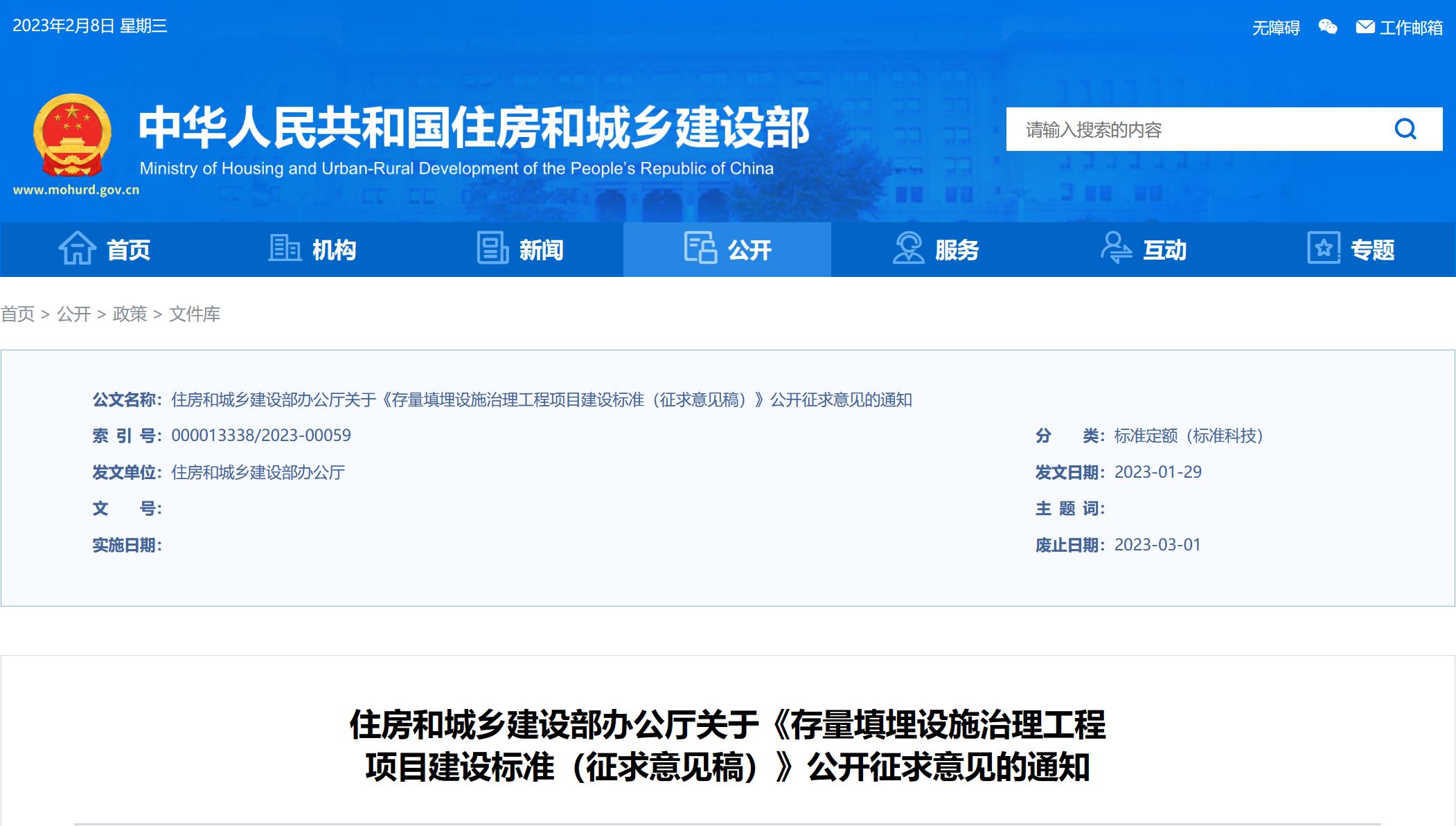Click the headset person icon beside 服务

(x=908, y=248)
